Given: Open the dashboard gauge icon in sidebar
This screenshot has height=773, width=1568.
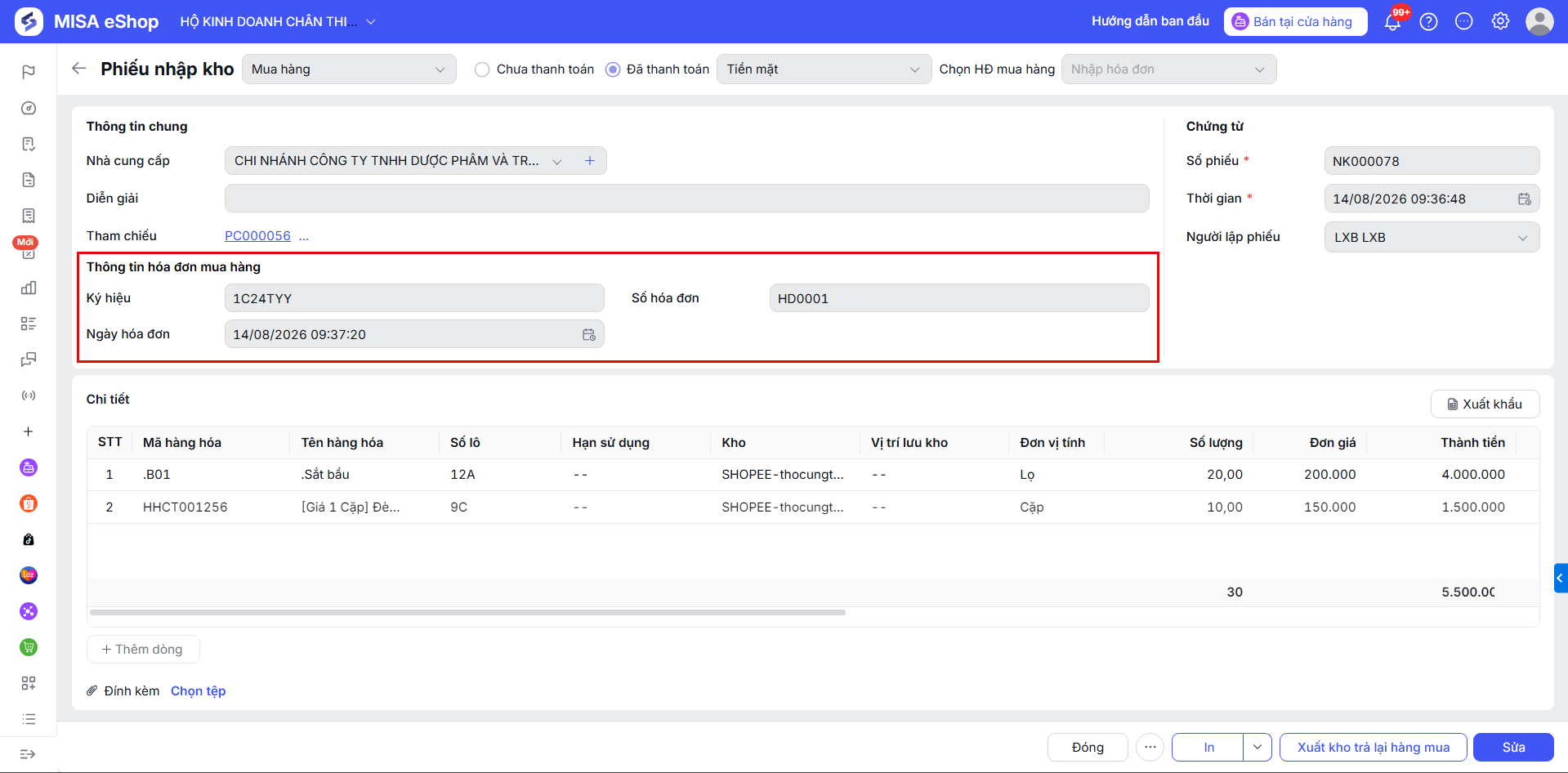Looking at the screenshot, I should click(29, 108).
